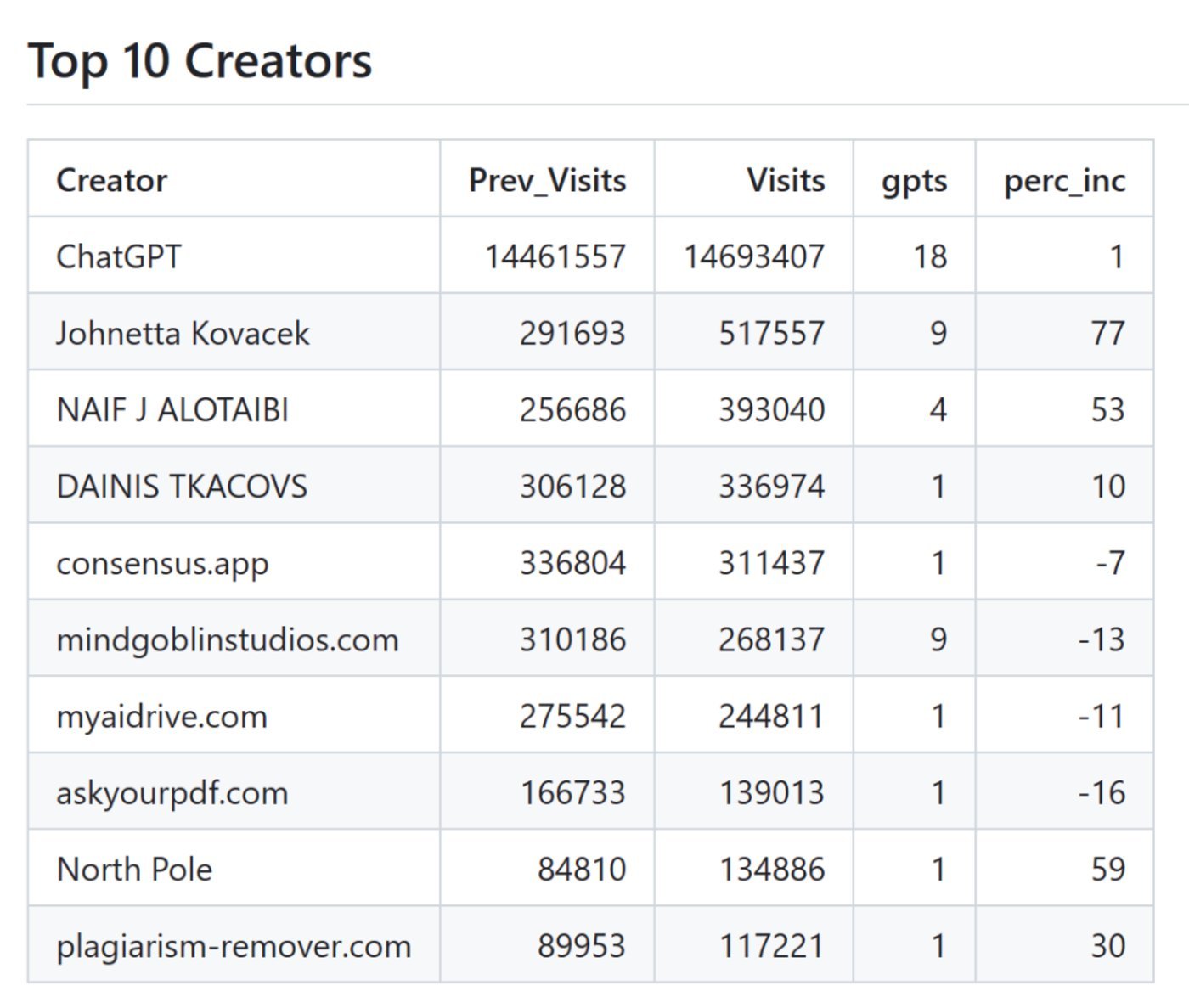The image size is (1189, 1008).
Task: Click the Visits column header
Action: click(786, 180)
